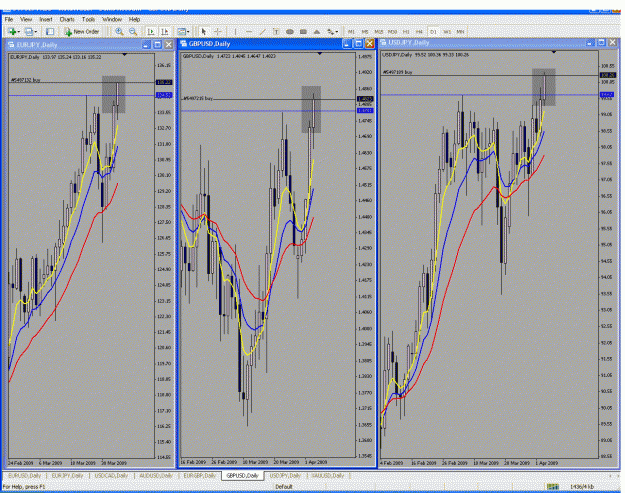Click the connection status bars icon

coord(552,487)
